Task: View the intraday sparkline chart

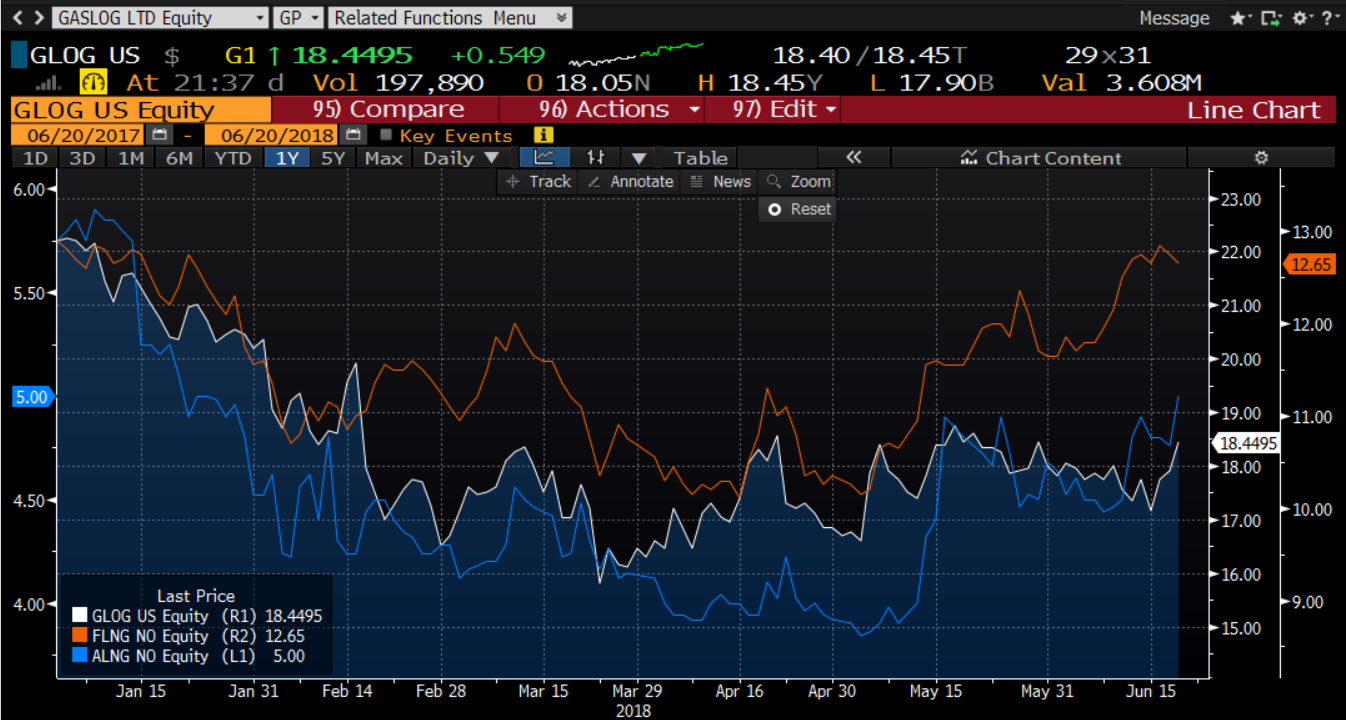Action: 636,54
